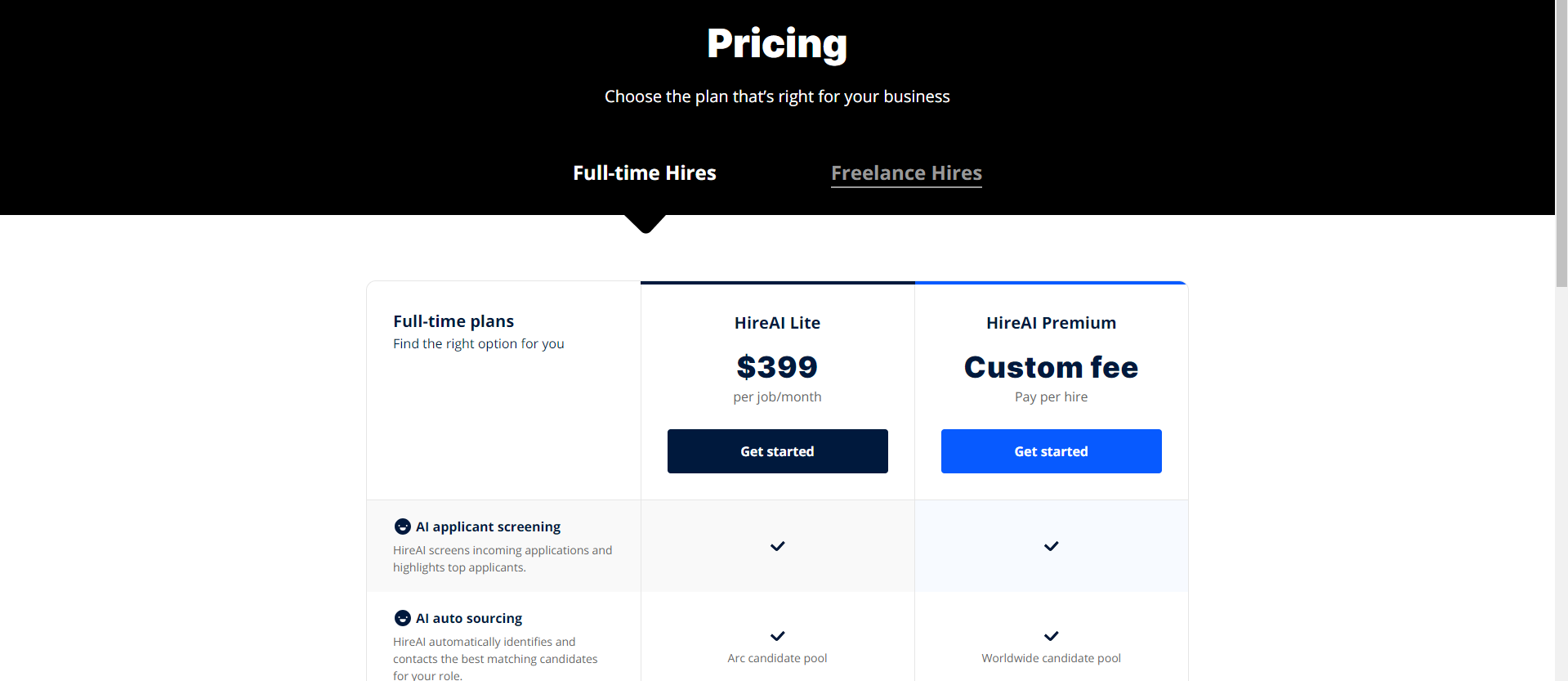This screenshot has width=1568, height=681.
Task: Click the $399 price text
Action: (x=777, y=367)
